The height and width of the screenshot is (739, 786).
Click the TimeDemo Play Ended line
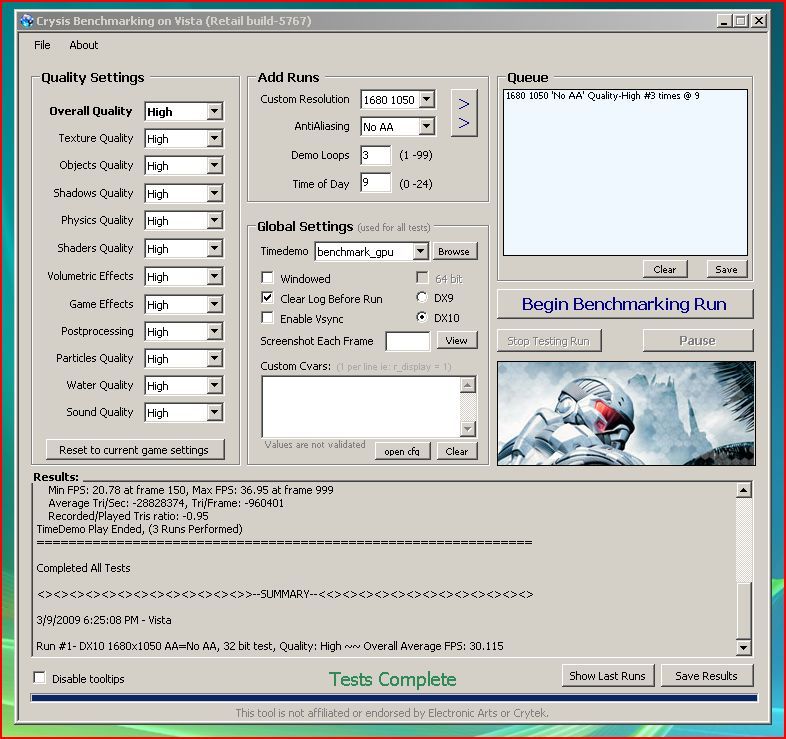point(139,529)
